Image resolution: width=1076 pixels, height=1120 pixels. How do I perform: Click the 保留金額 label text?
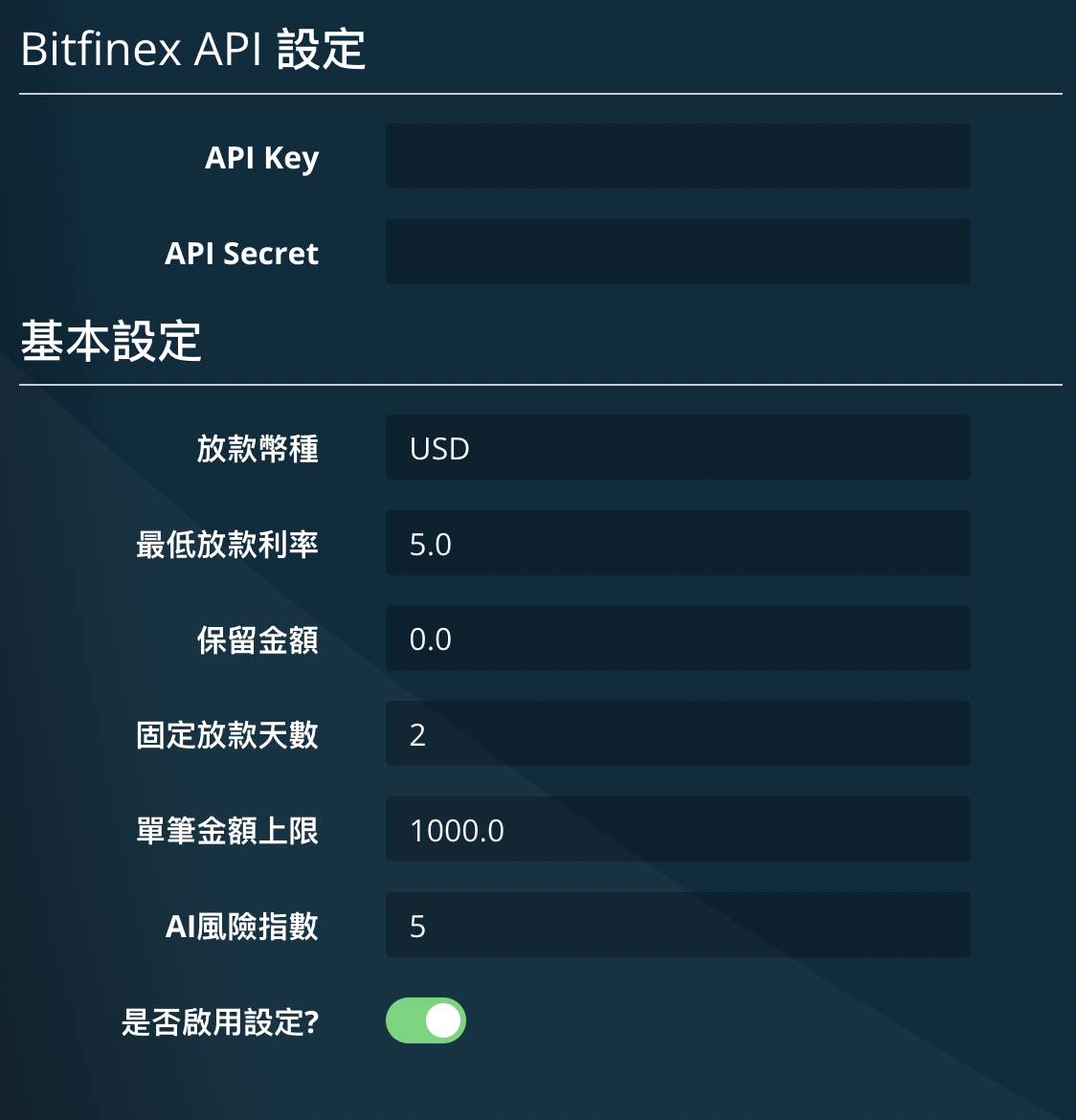[258, 640]
